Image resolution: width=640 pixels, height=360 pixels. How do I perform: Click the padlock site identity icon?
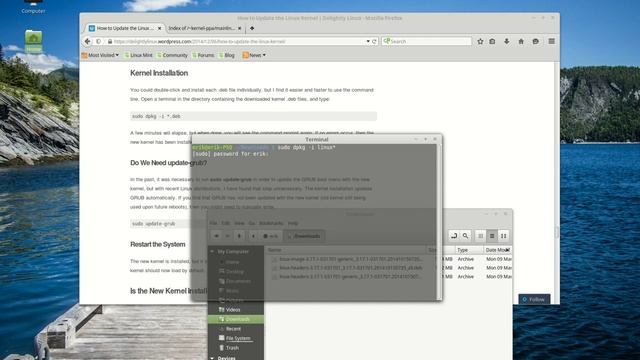pyautogui.click(x=110, y=41)
